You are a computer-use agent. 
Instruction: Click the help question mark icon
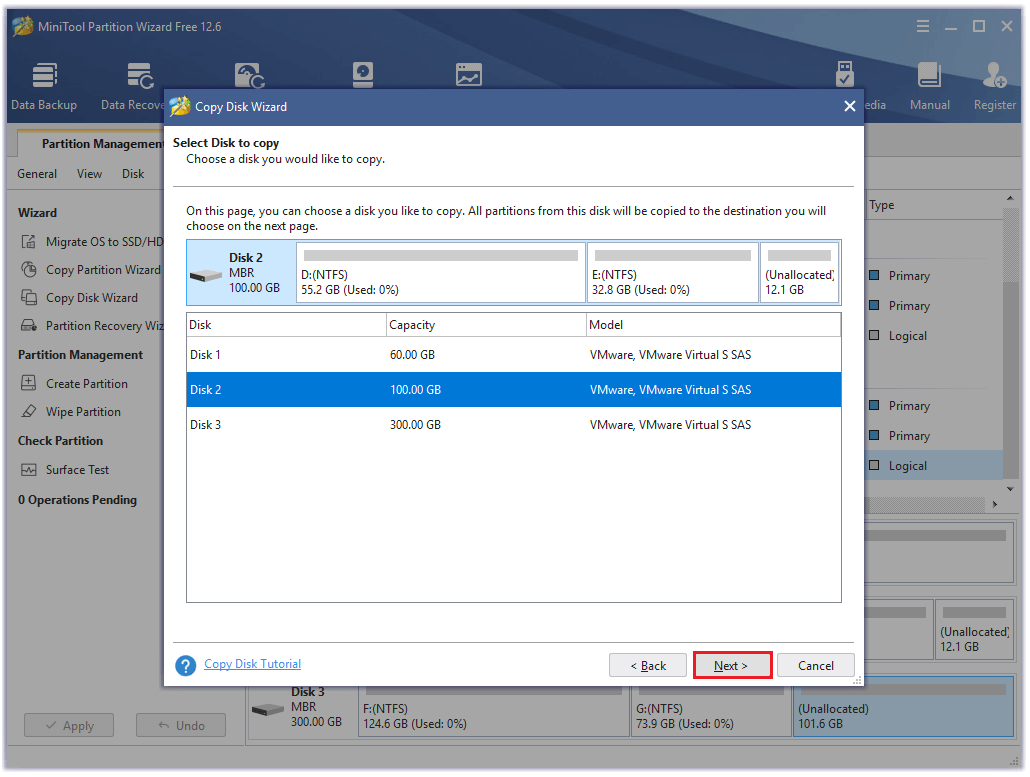pos(185,665)
